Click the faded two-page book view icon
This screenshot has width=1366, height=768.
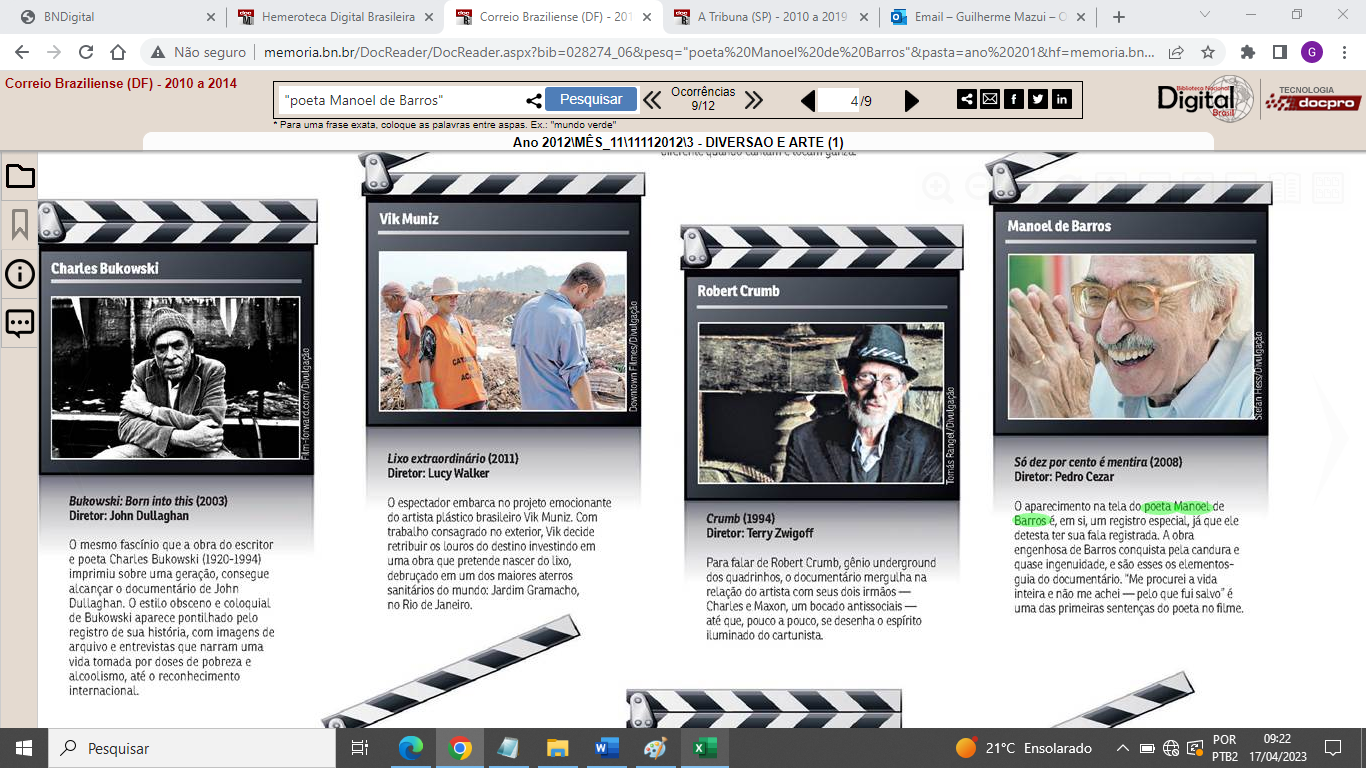point(1287,186)
